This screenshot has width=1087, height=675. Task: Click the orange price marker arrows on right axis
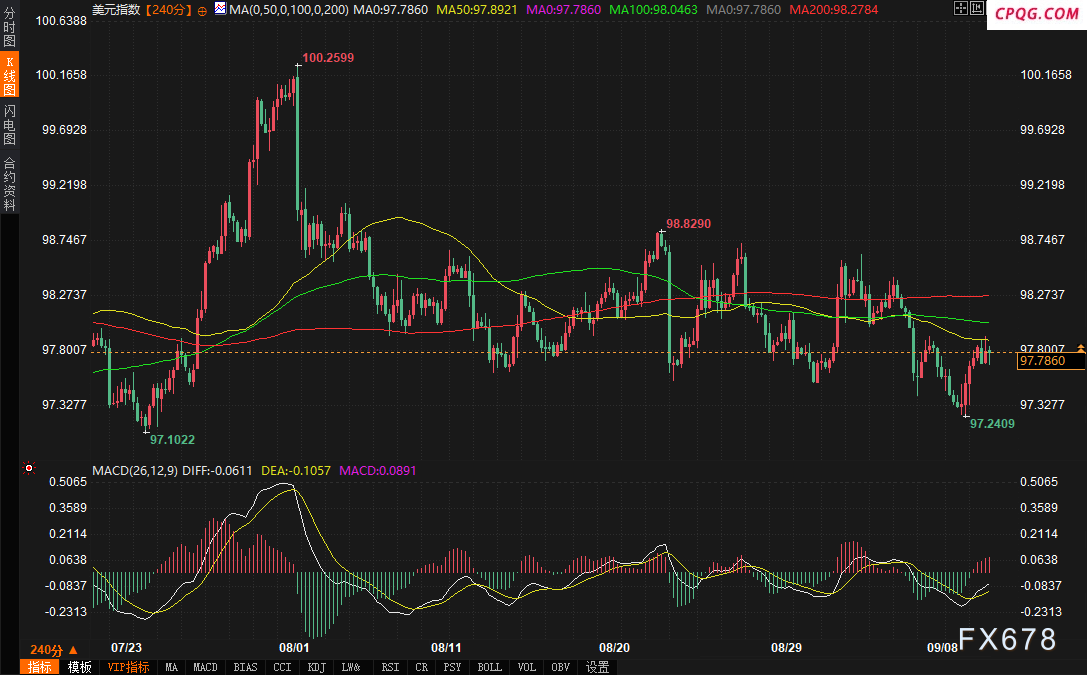pos(1081,348)
